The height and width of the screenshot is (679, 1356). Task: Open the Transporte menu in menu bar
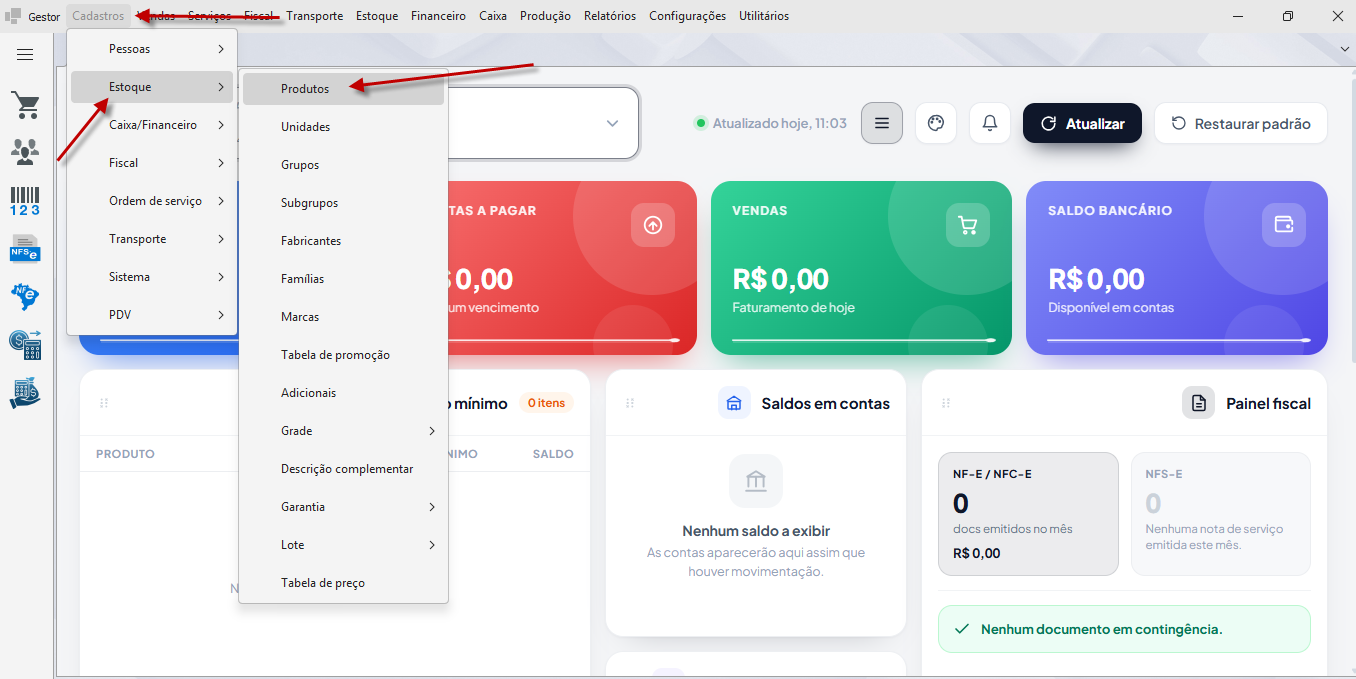click(314, 16)
